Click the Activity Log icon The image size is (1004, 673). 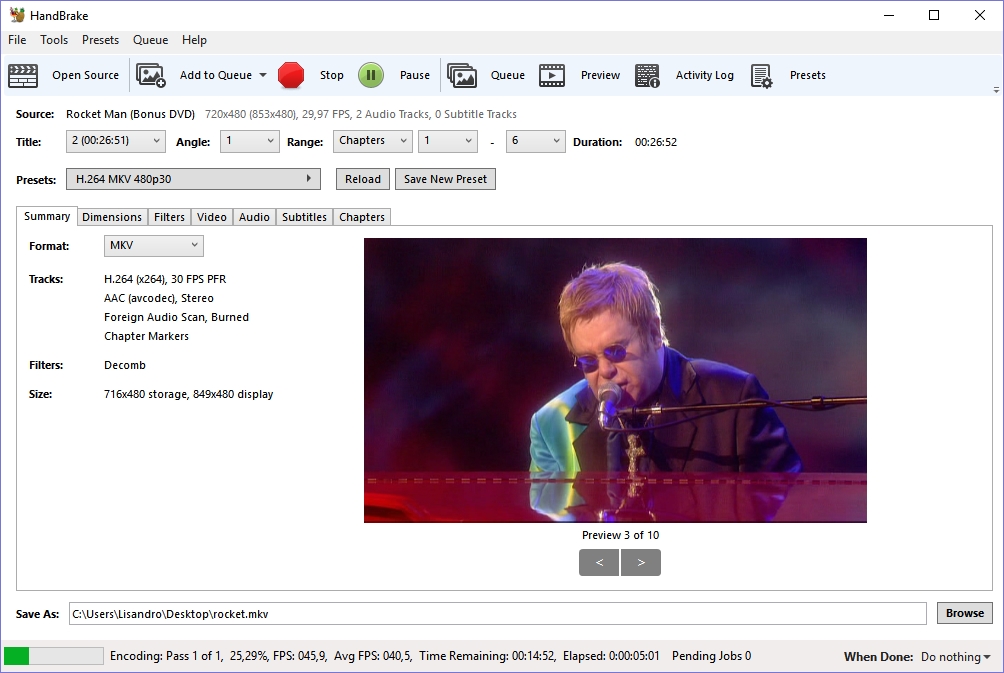[x=647, y=76]
